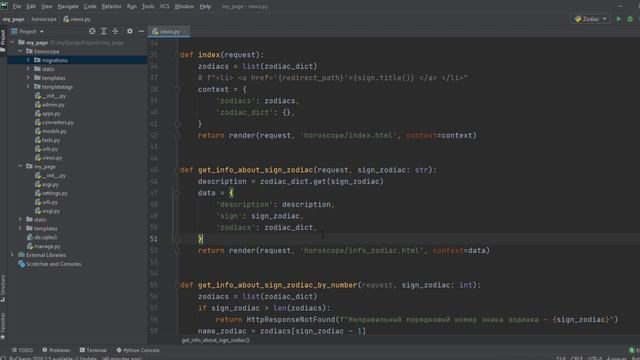Open the Navigate menu
Image resolution: width=640 pixels, height=360 pixels.
point(68,7)
